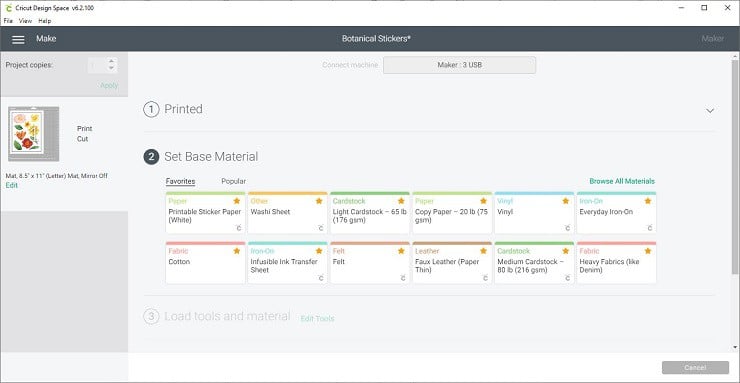Click the Cricut logo on Faux Leather tile

[x=485, y=278]
